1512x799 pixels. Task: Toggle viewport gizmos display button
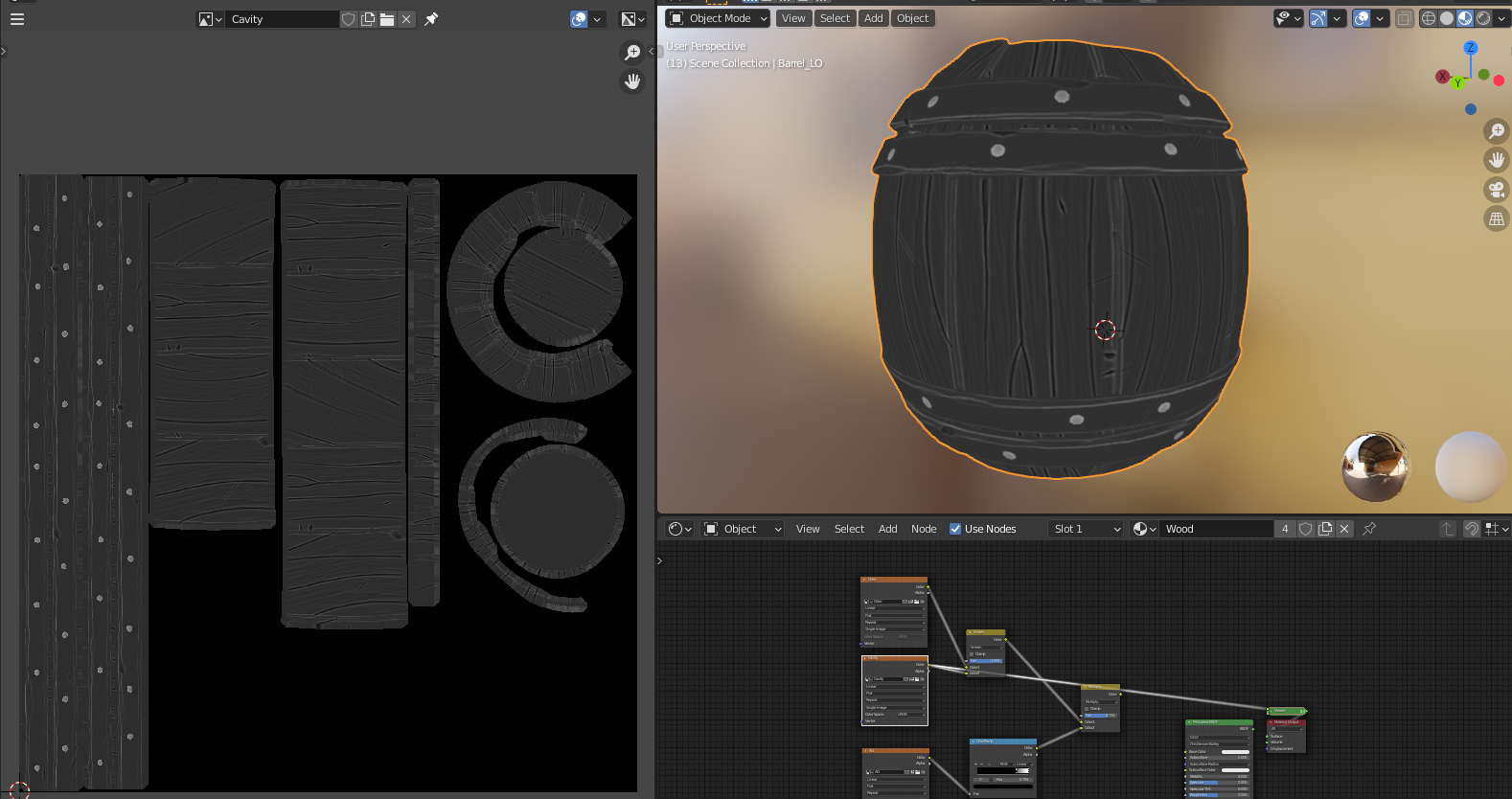(x=1318, y=18)
